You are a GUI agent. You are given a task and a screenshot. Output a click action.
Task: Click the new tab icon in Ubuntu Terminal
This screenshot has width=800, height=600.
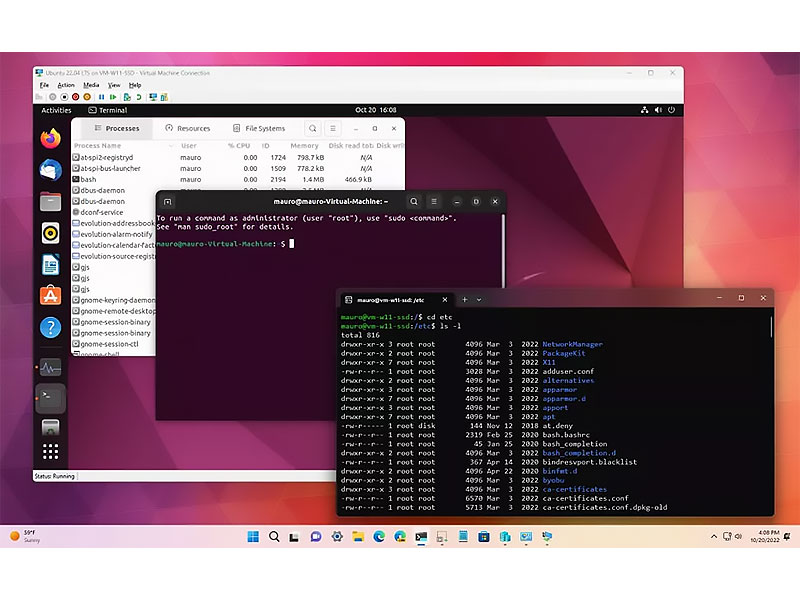(x=168, y=202)
